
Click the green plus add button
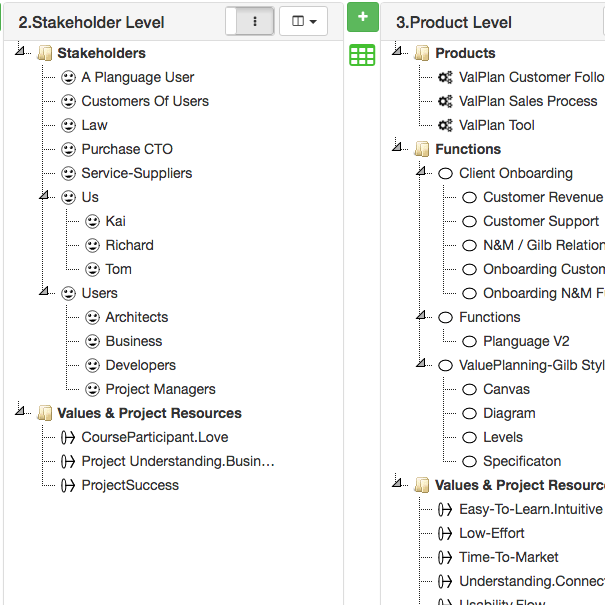pyautogui.click(x=362, y=17)
